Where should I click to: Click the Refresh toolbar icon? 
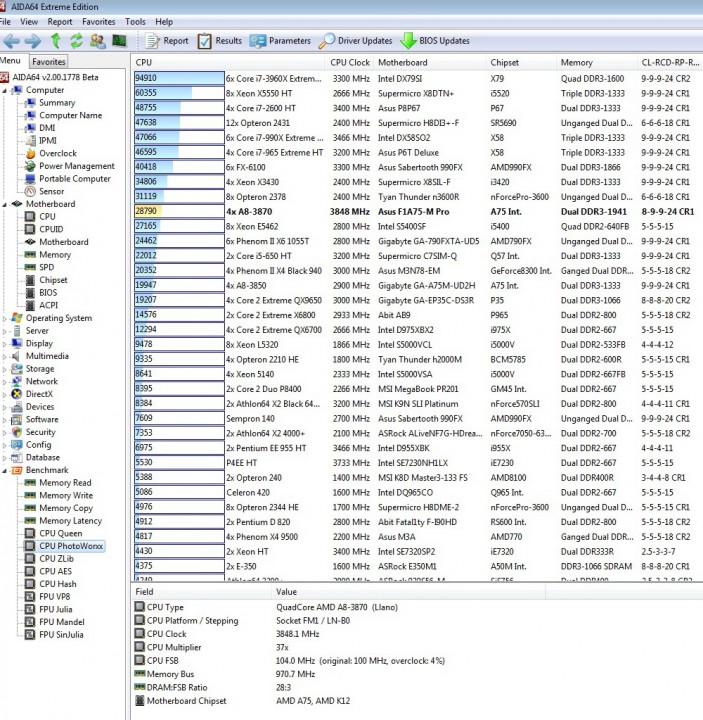point(76,41)
